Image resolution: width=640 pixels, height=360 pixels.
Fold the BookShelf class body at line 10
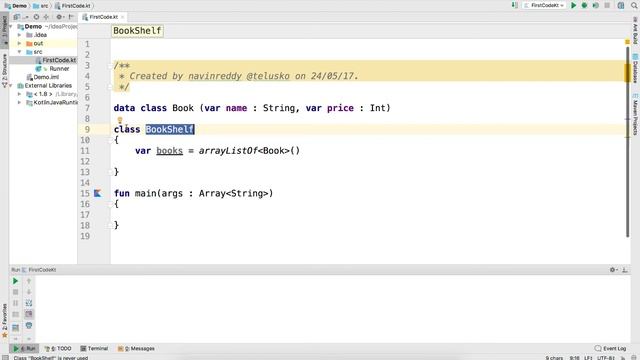click(110, 140)
